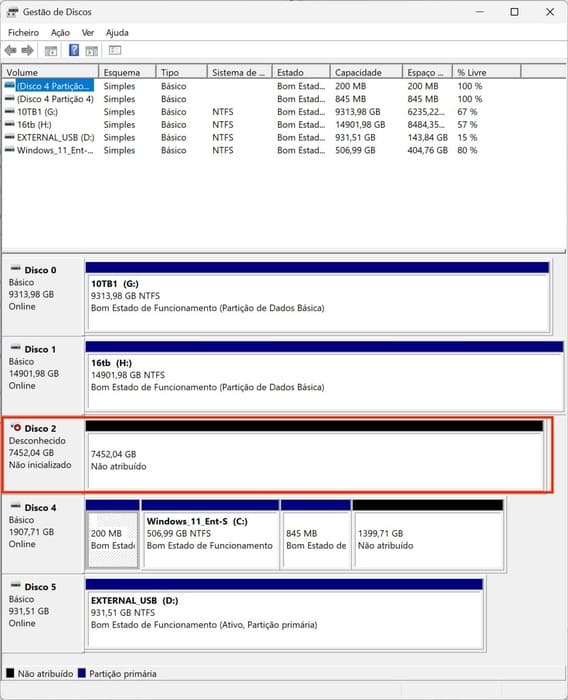Click the black Não atribuído legend swatch
The image size is (568, 700).
tap(10, 673)
